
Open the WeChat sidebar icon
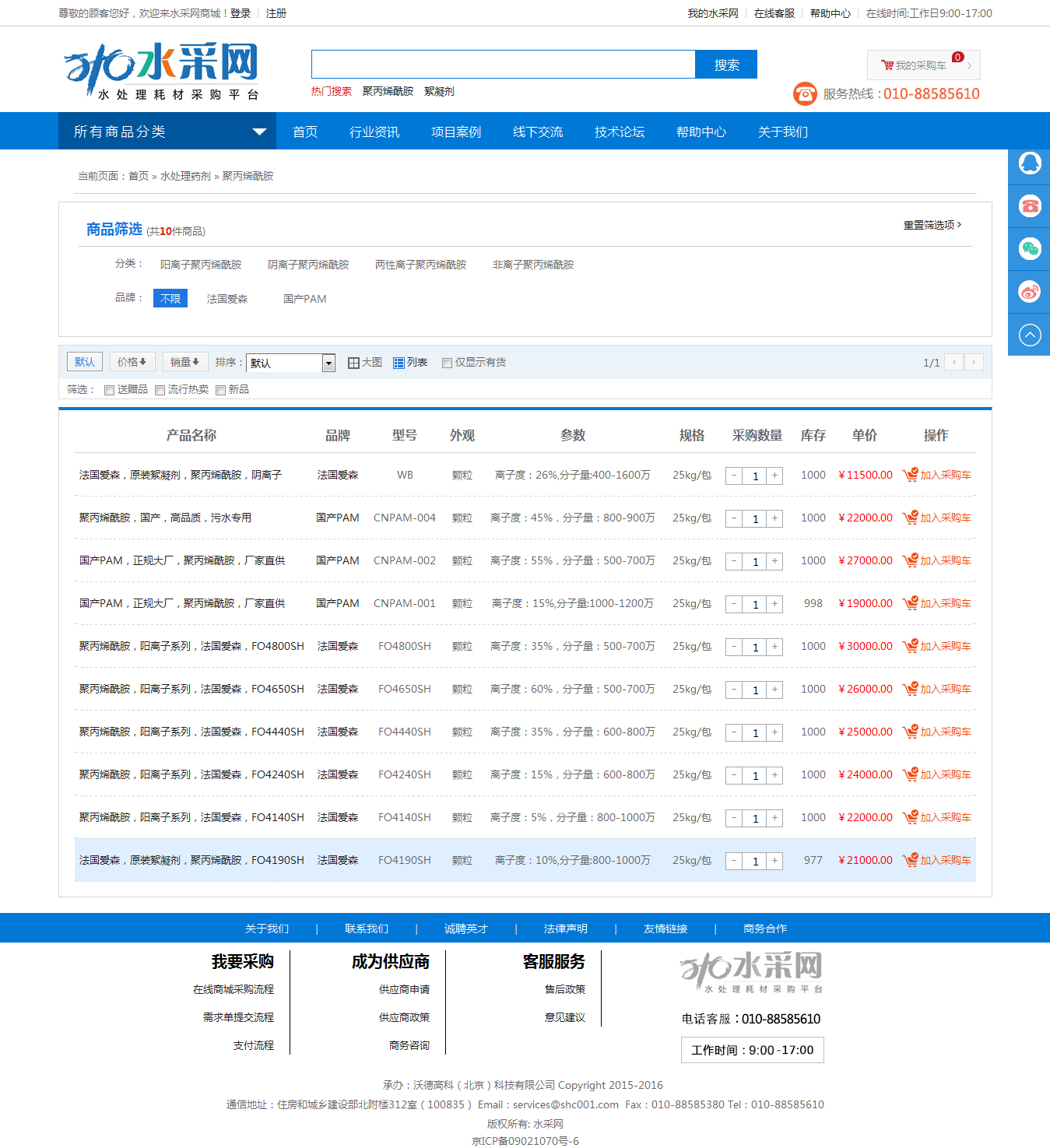[1029, 249]
